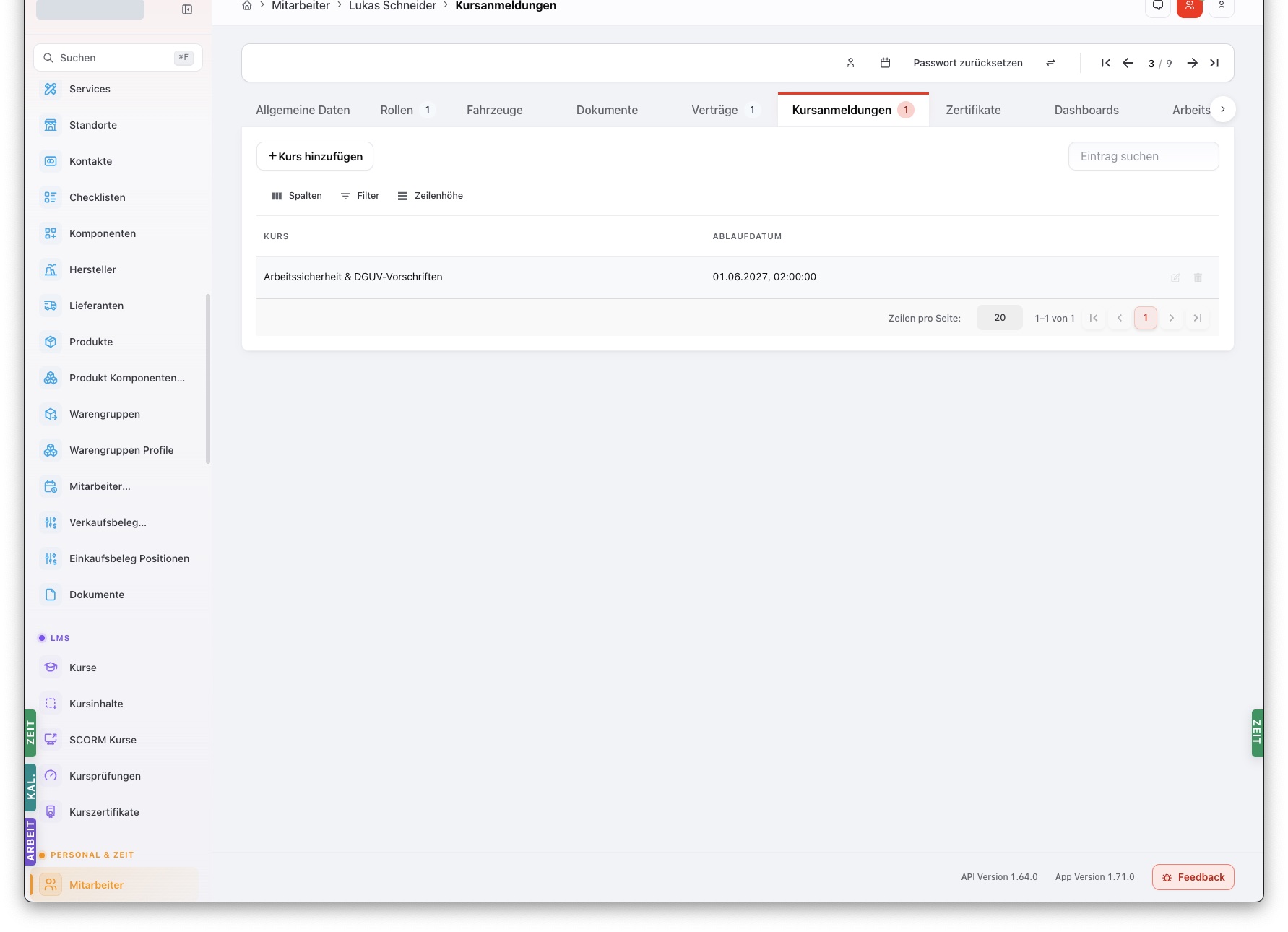Open Zeilenhöhe row height menu
This screenshot has height=932, width=1288.
(431, 196)
